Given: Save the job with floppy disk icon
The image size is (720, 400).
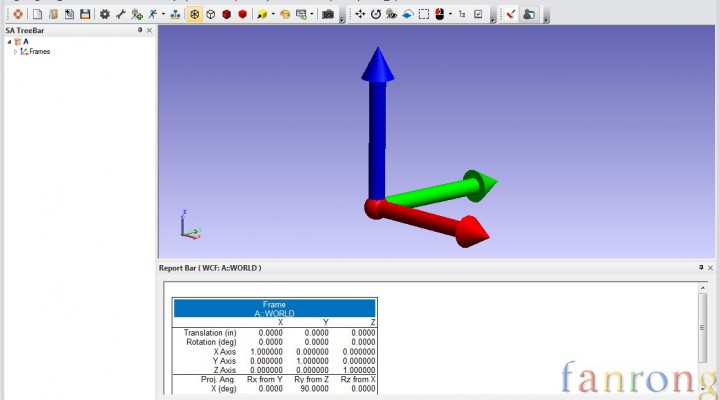Looking at the screenshot, I should [x=85, y=14].
